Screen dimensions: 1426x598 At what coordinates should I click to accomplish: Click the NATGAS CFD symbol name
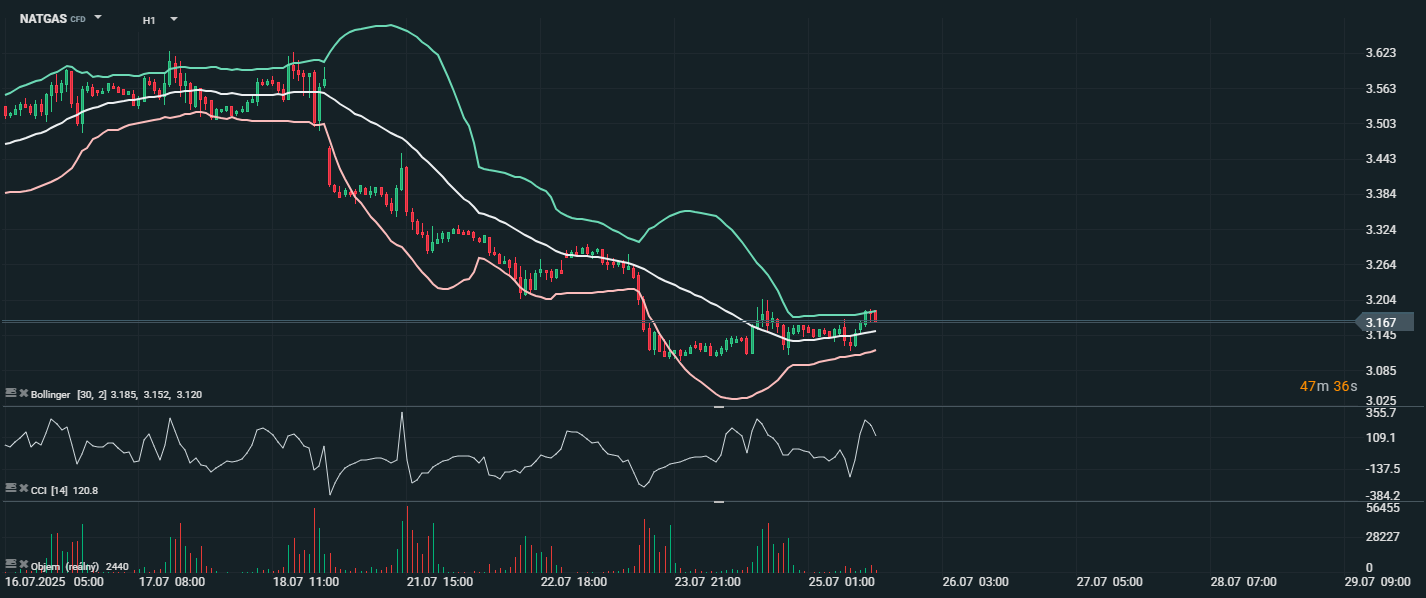(x=53, y=19)
